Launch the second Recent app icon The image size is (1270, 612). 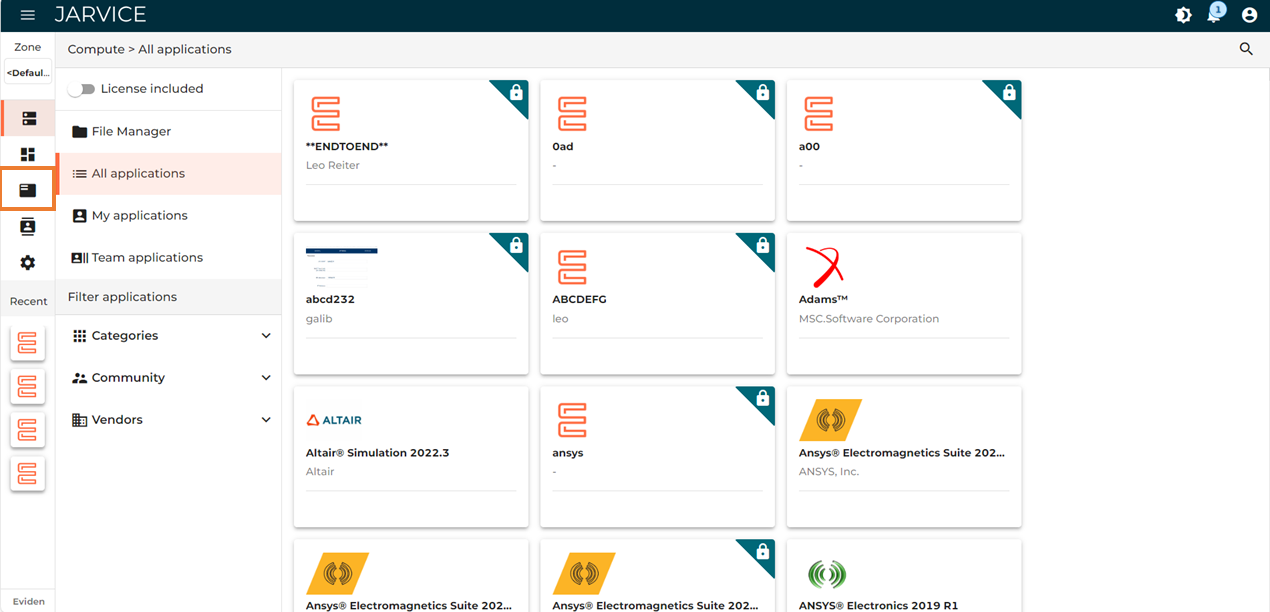28,386
